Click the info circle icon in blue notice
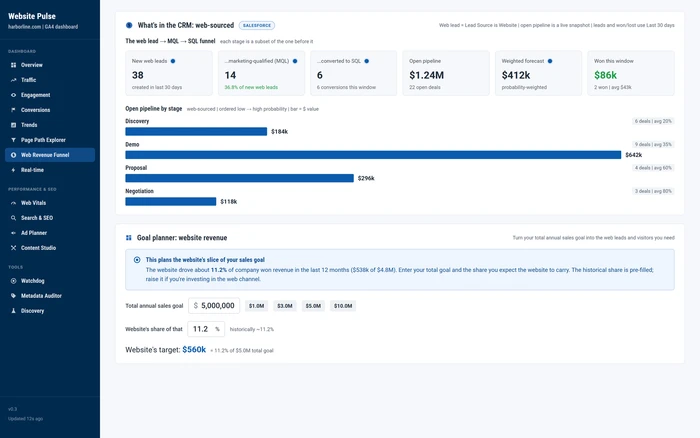 tap(137, 260)
